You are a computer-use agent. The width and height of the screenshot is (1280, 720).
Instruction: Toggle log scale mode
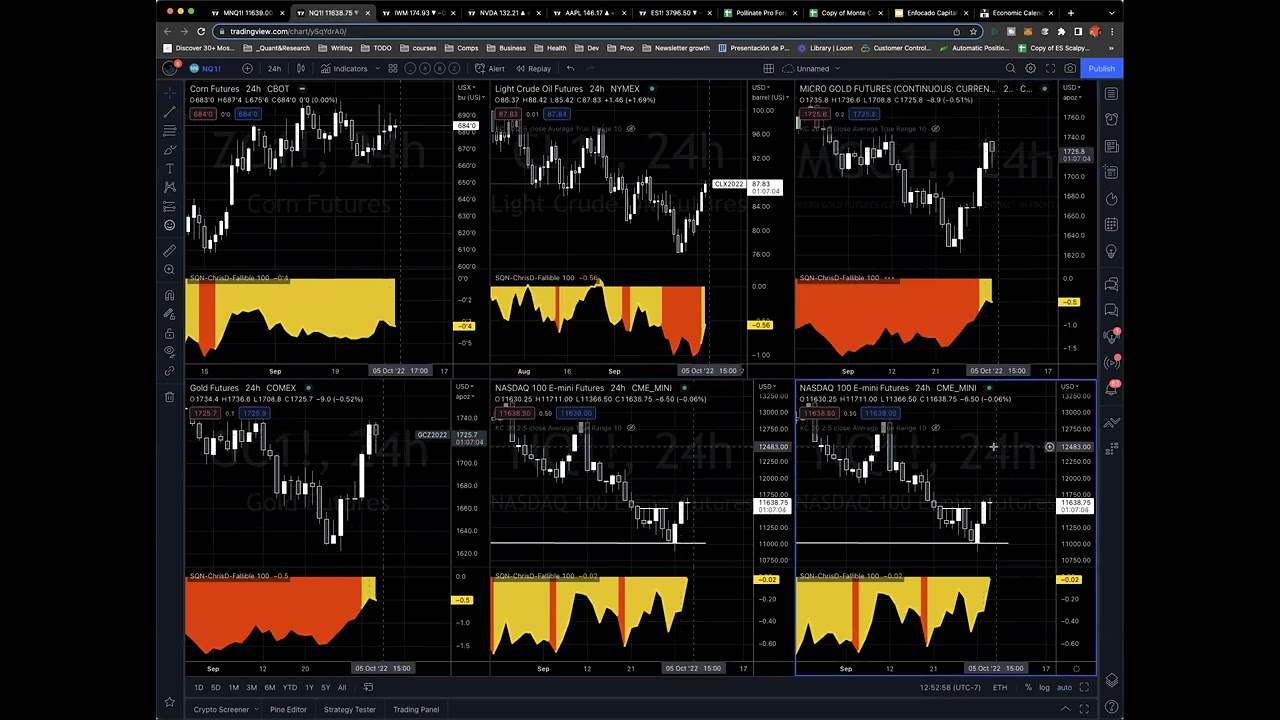1045,687
